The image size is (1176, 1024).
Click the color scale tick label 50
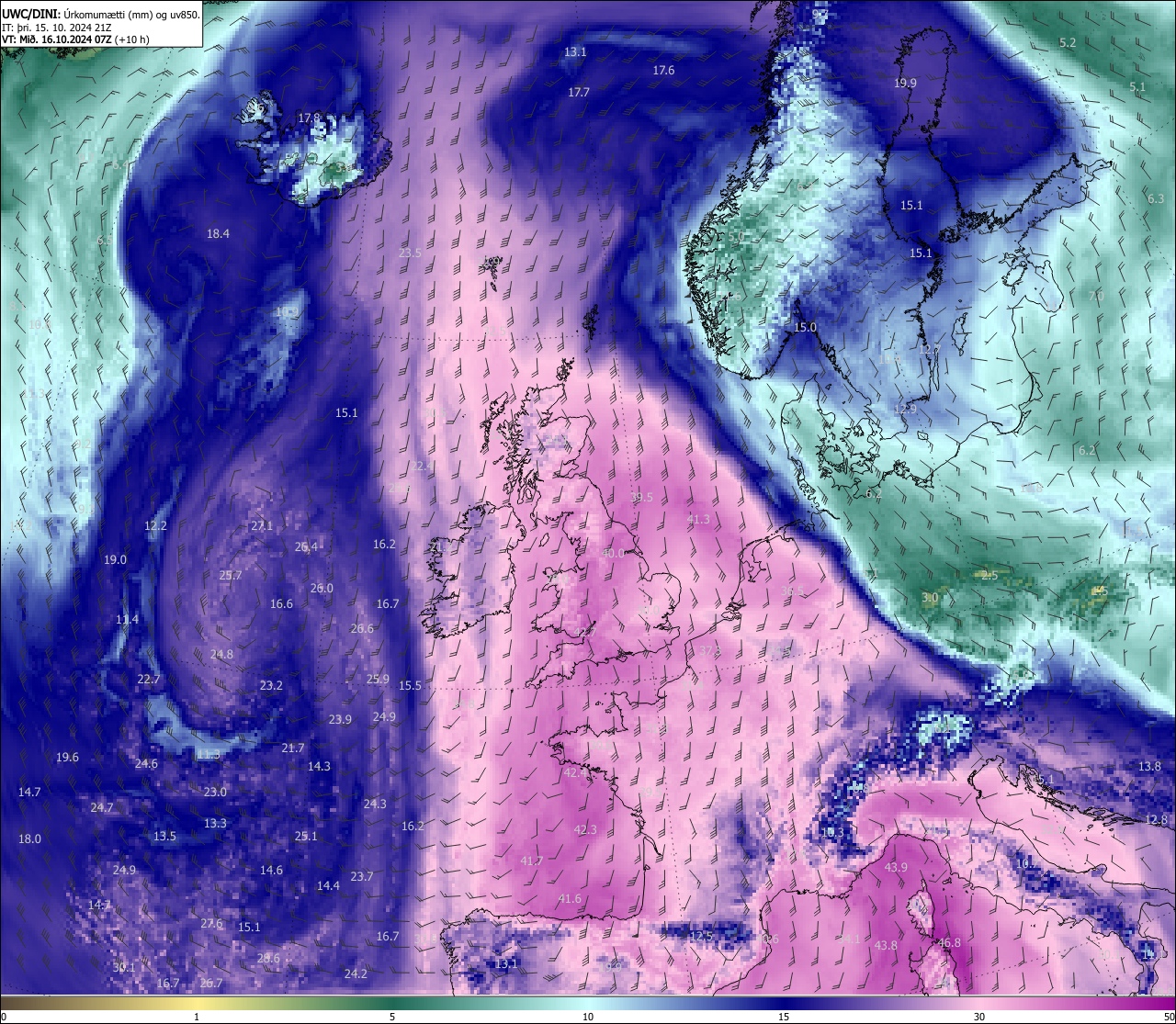[1169, 1017]
